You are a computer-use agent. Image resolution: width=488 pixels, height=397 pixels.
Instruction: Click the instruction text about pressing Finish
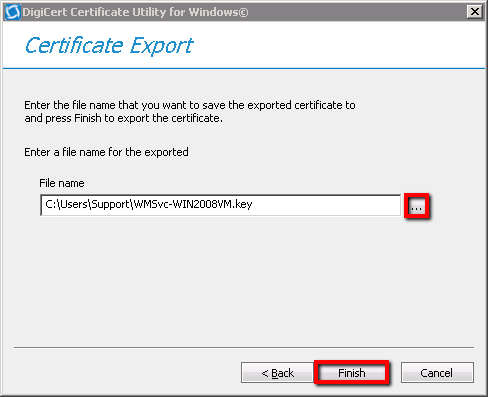coord(190,112)
